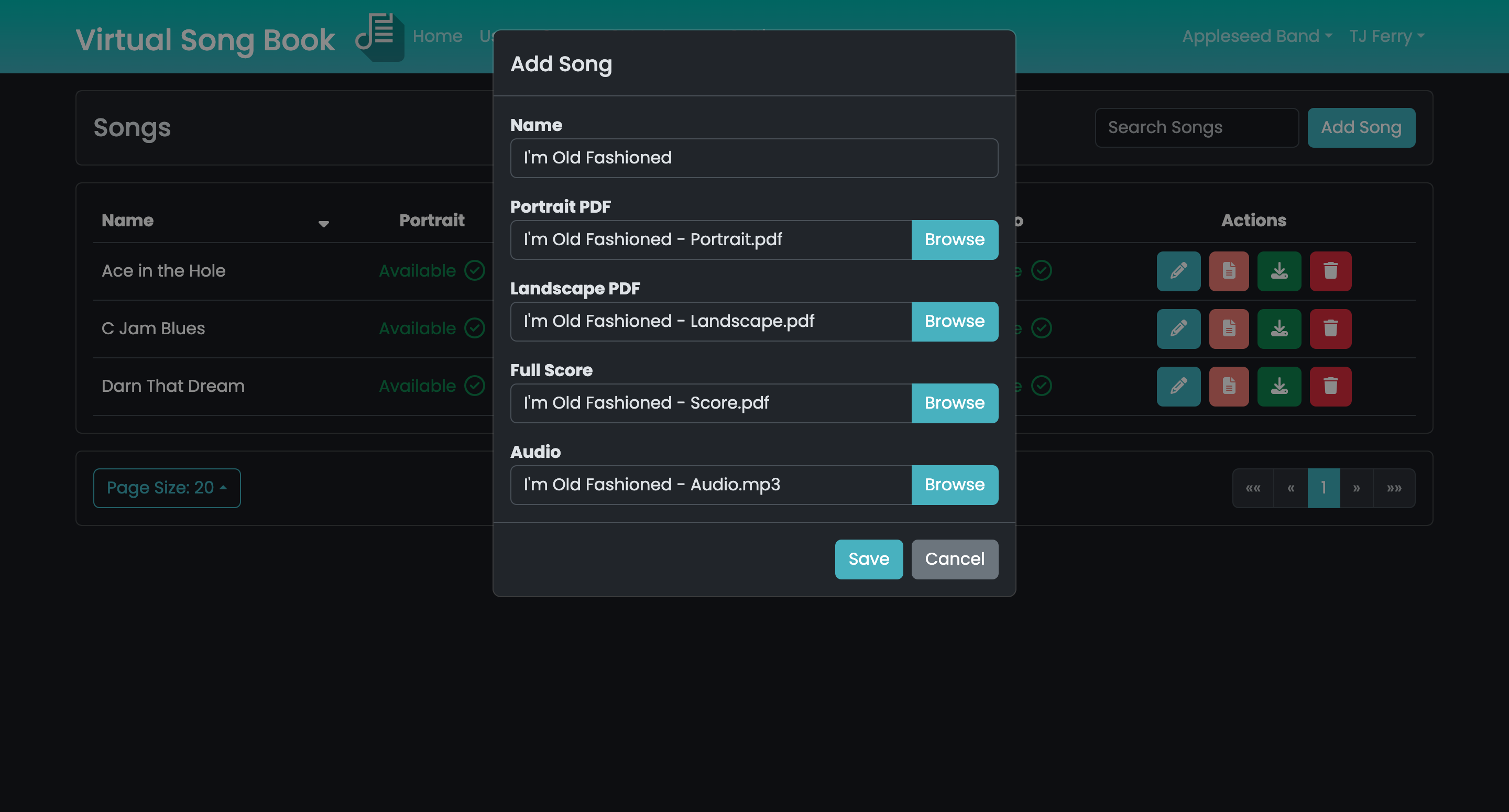Click the document icon for C Jam Blues
Screen dimensions: 1509x812
coord(1228,328)
